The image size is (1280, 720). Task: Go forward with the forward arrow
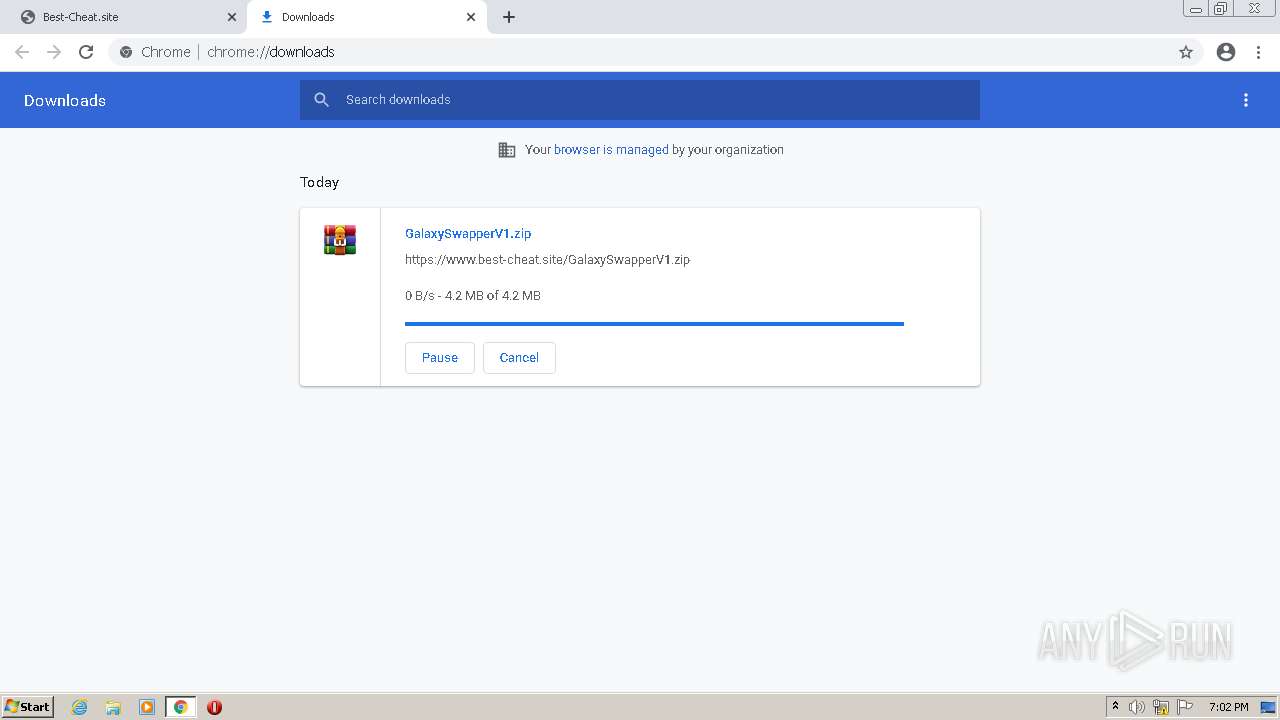pos(54,52)
